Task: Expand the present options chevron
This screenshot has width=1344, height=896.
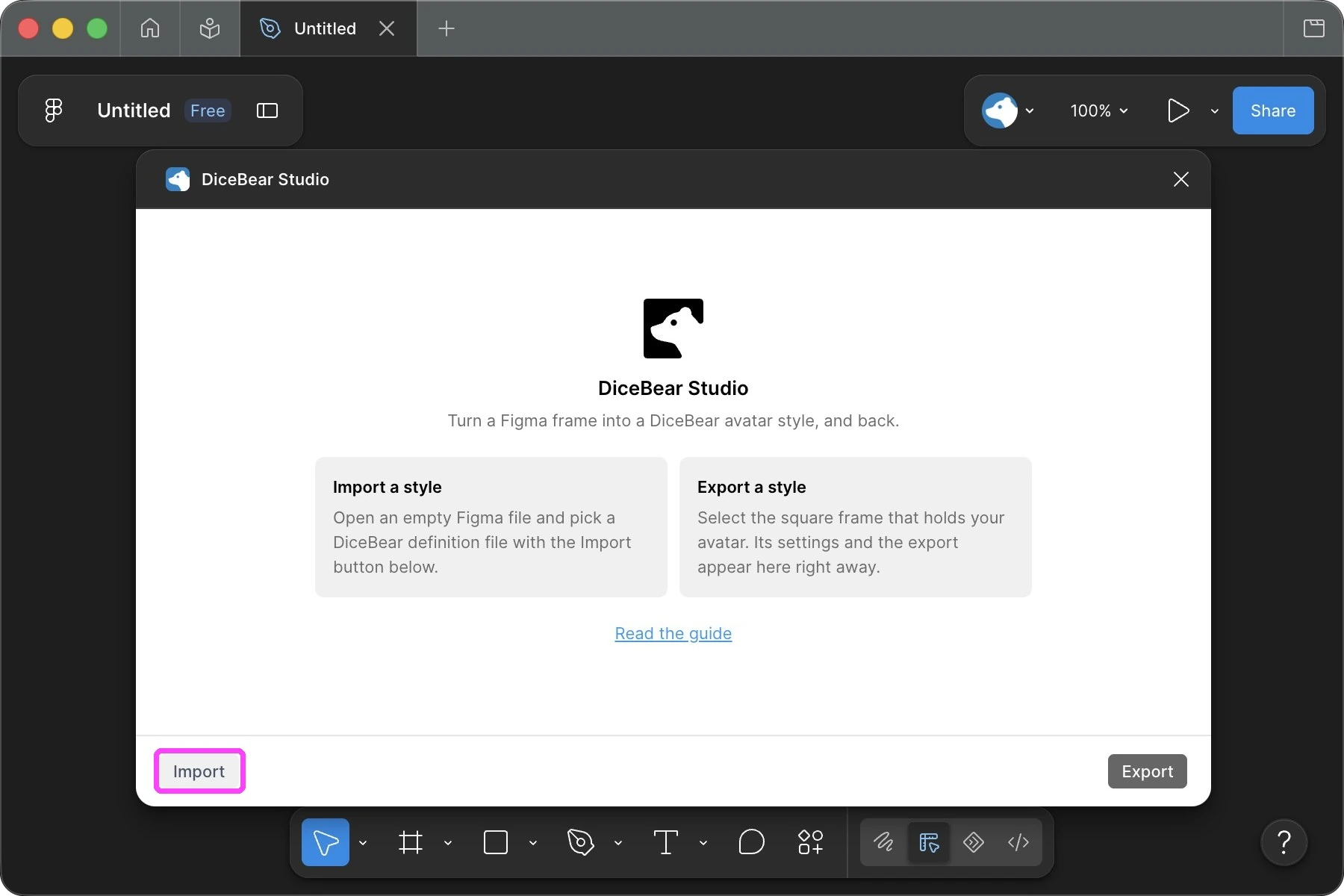Action: pyautogui.click(x=1215, y=111)
